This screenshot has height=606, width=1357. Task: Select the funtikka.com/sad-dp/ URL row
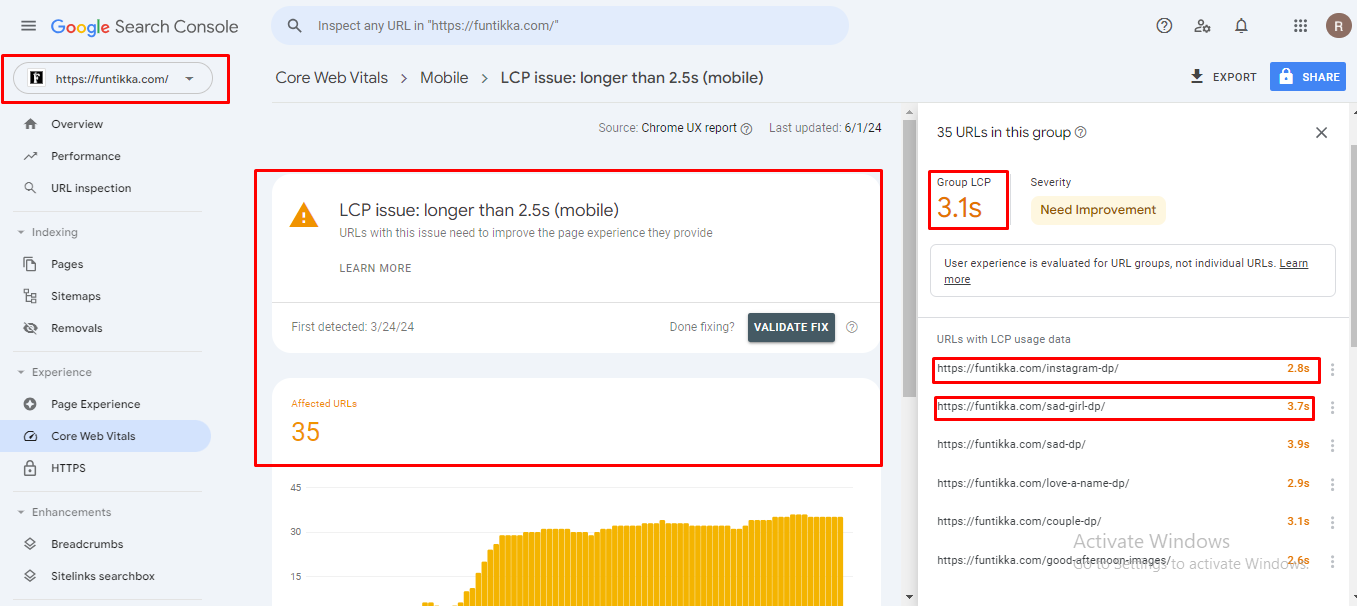(1123, 444)
